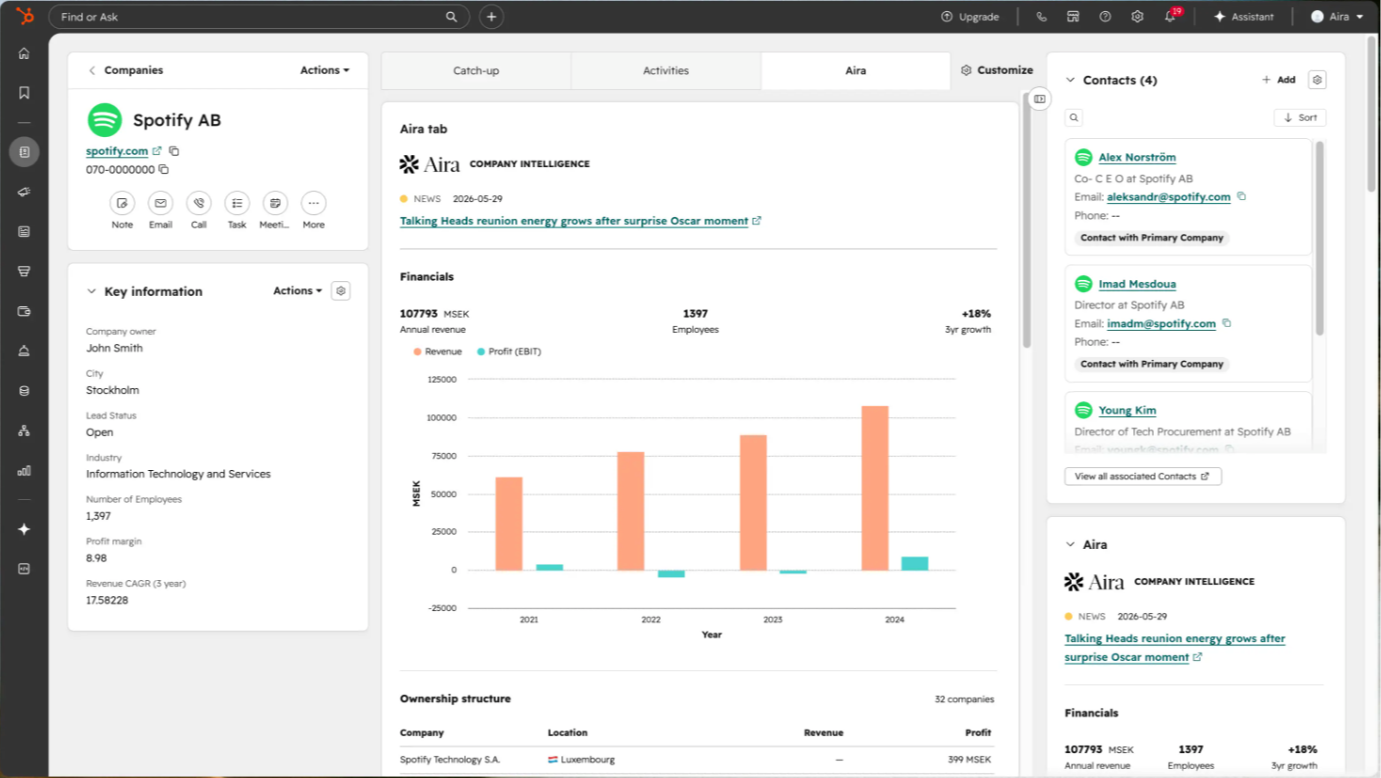The height and width of the screenshot is (778, 1381).
Task: Collapse the Key information section
Action: coord(91,292)
